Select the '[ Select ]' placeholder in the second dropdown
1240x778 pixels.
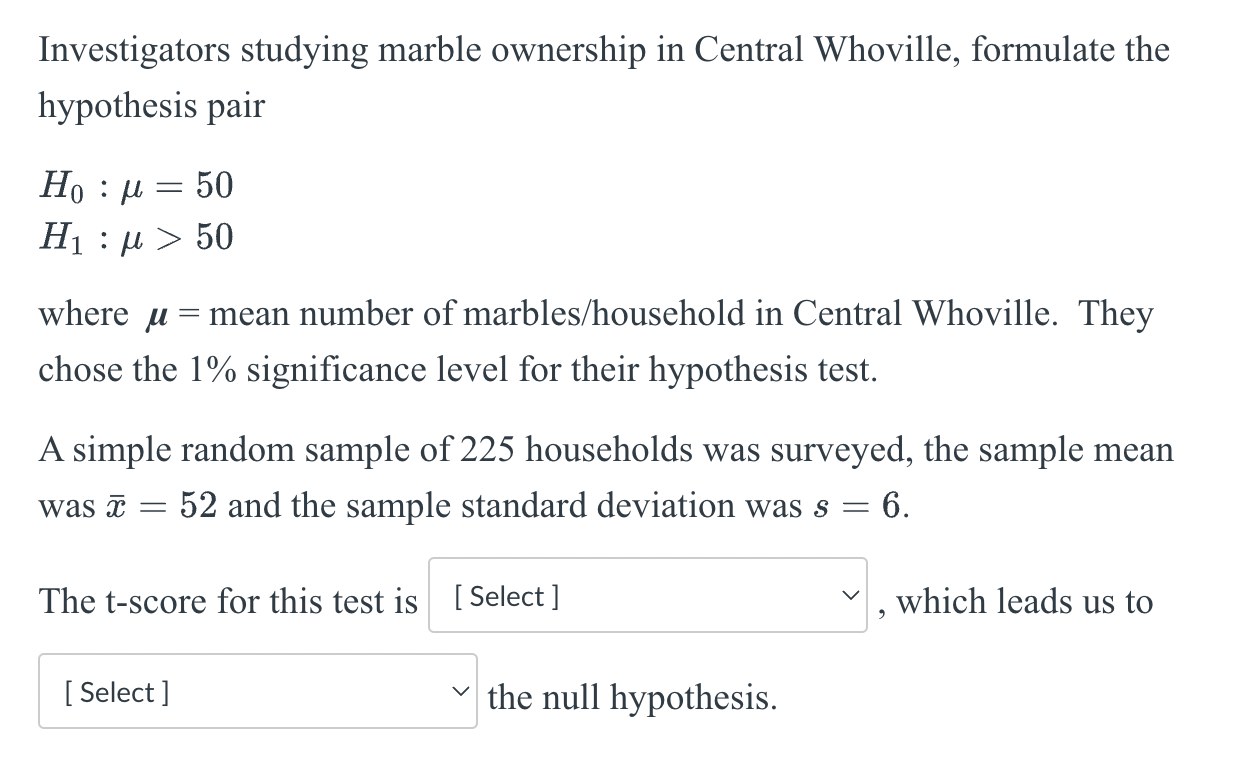click(116, 692)
